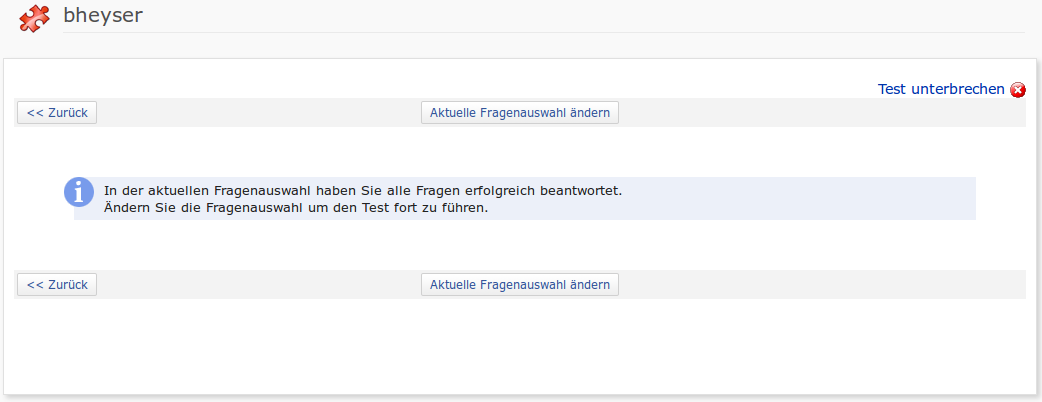Image resolution: width=1042 pixels, height=402 pixels.
Task: Click the first line of the info message
Action: pos(362,189)
